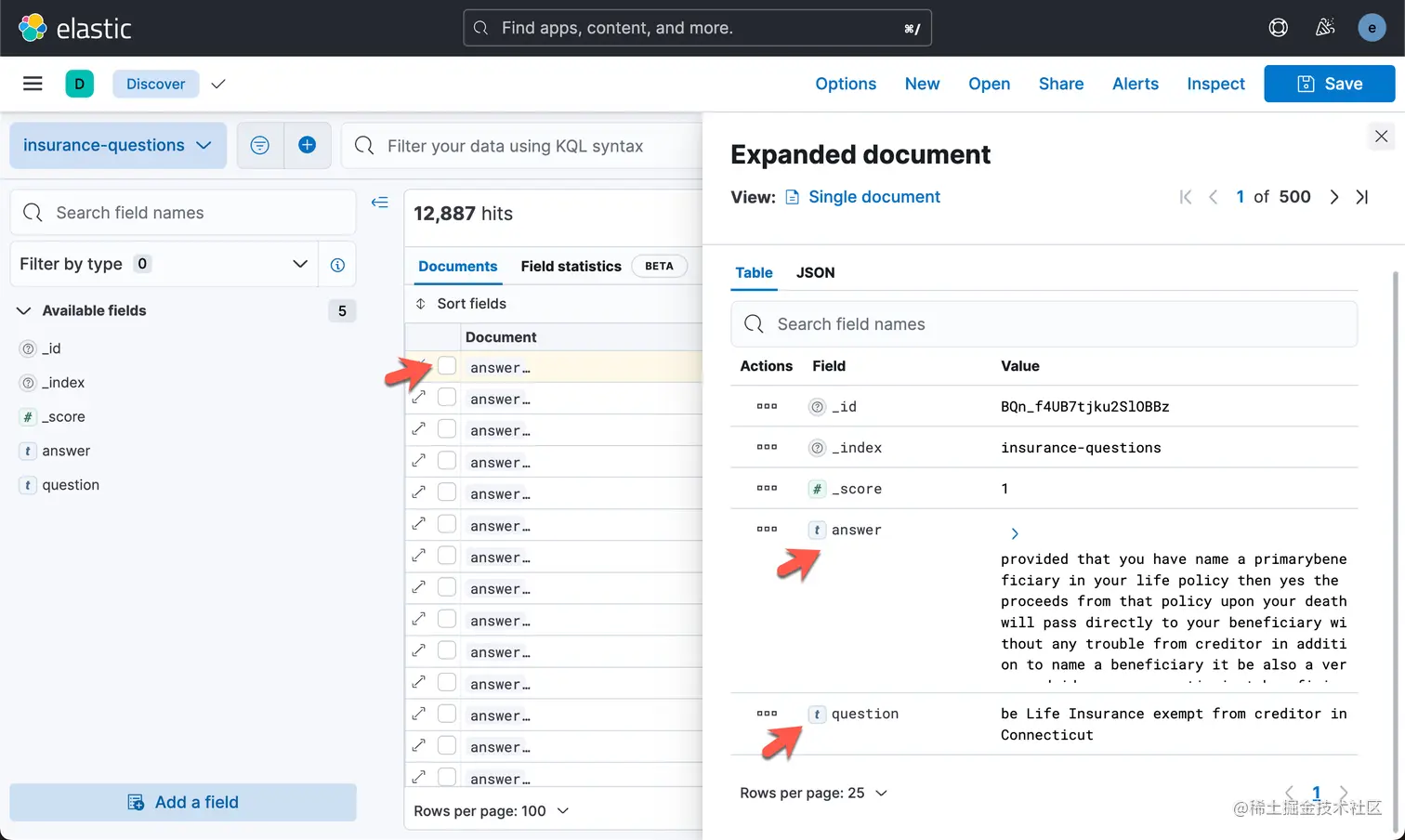Show field type filter info icon
The width and height of the screenshot is (1405, 840).
tap(337, 265)
